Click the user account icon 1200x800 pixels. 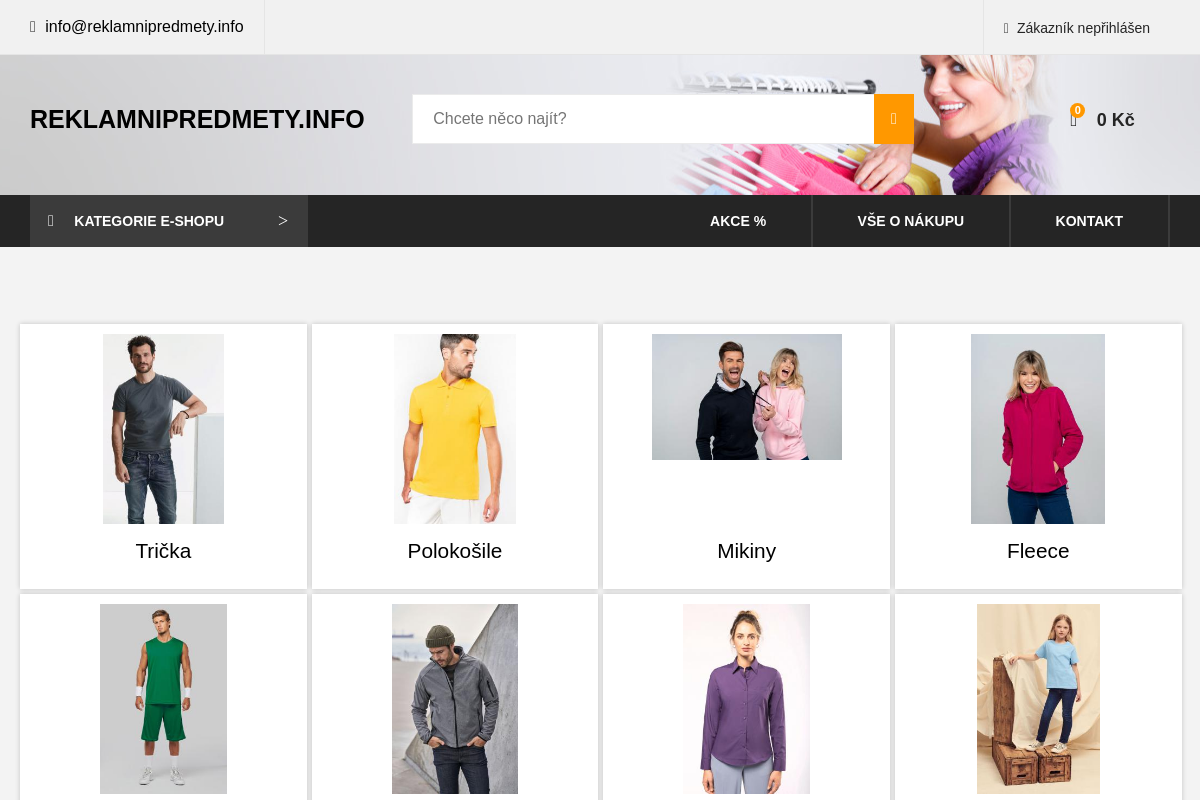coord(1006,28)
